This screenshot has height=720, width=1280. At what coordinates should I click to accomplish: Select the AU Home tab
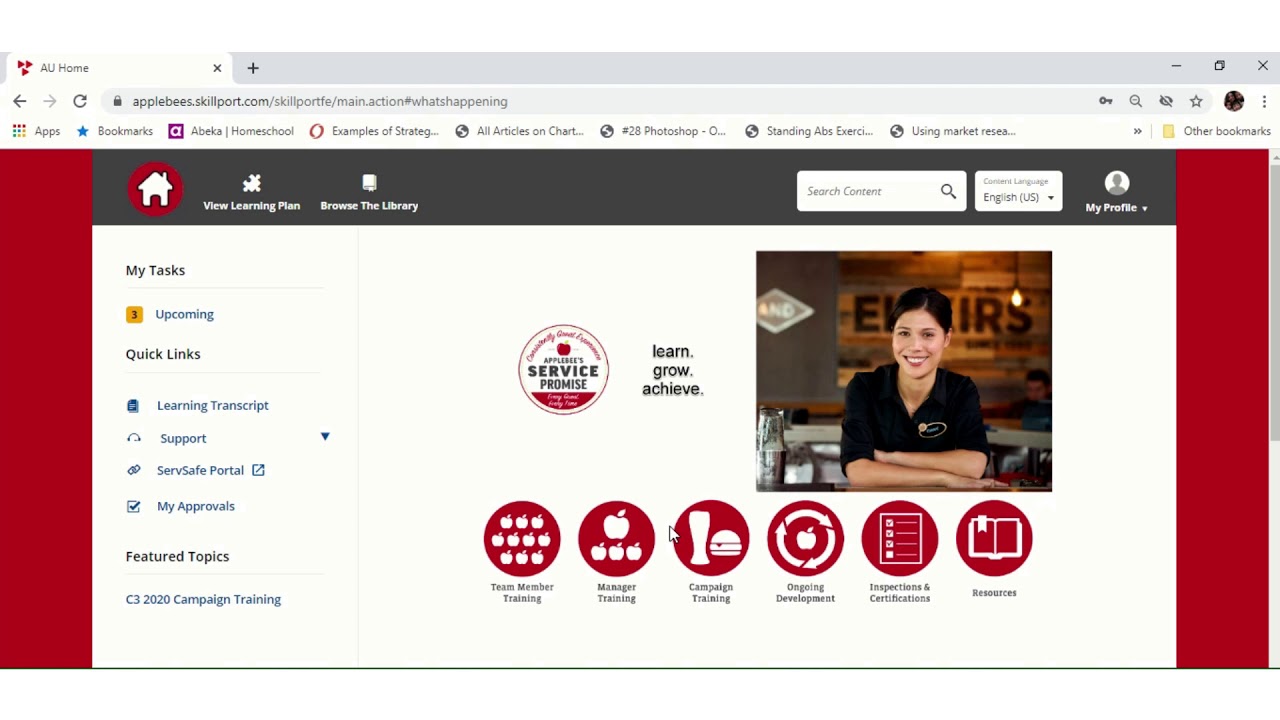coord(120,68)
